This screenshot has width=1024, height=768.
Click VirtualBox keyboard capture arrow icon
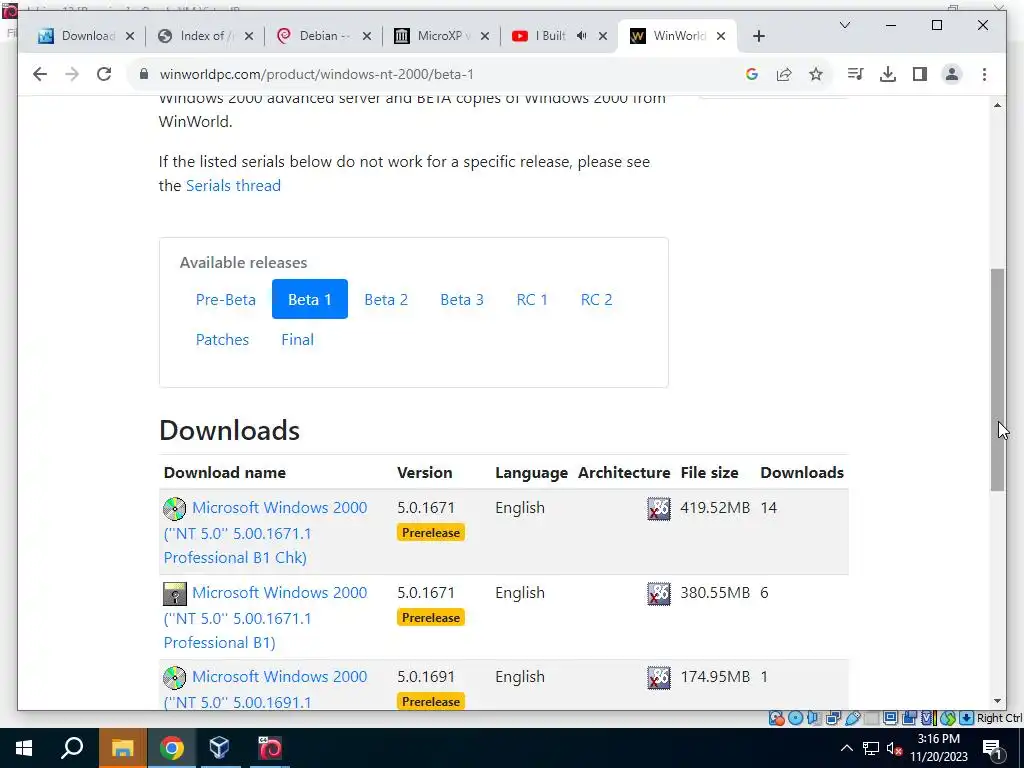pos(967,718)
